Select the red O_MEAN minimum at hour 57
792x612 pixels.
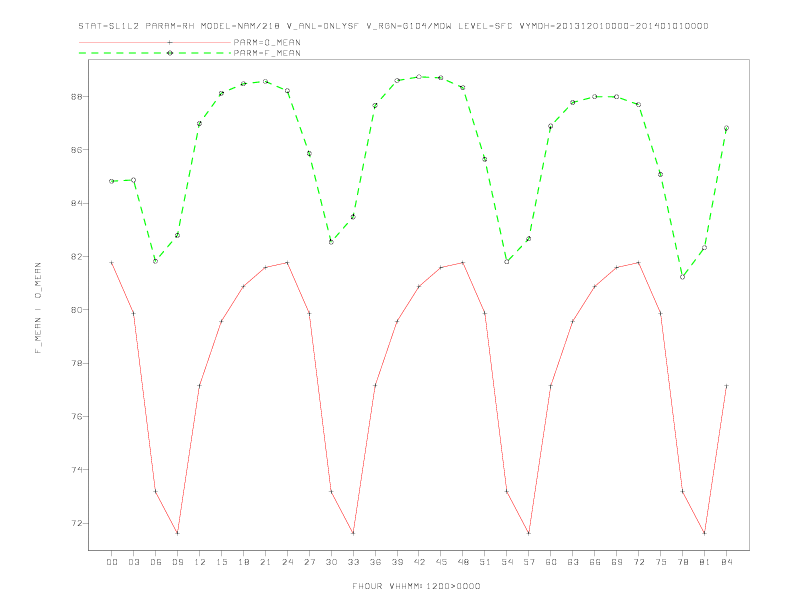[529, 533]
